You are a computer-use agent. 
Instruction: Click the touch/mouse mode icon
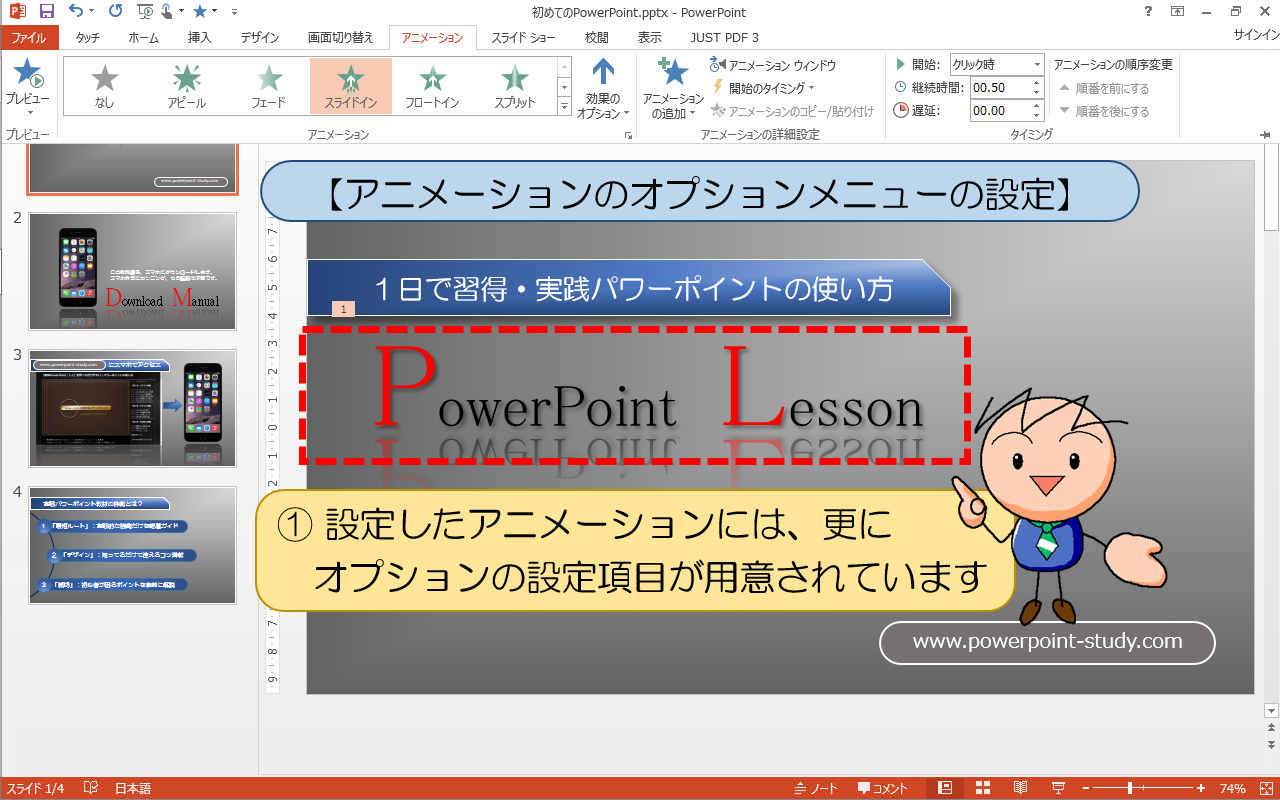pos(169,12)
